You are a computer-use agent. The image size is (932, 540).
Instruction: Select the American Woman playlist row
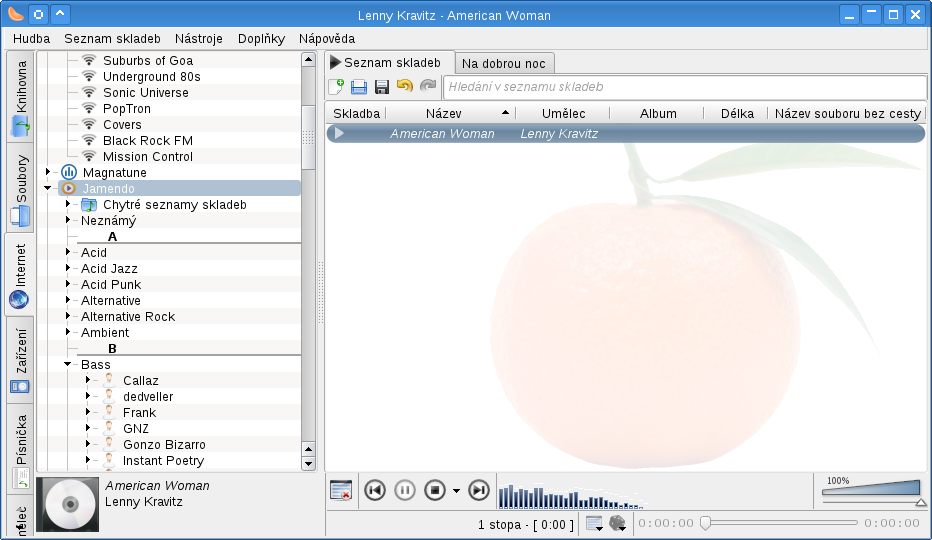pos(626,134)
